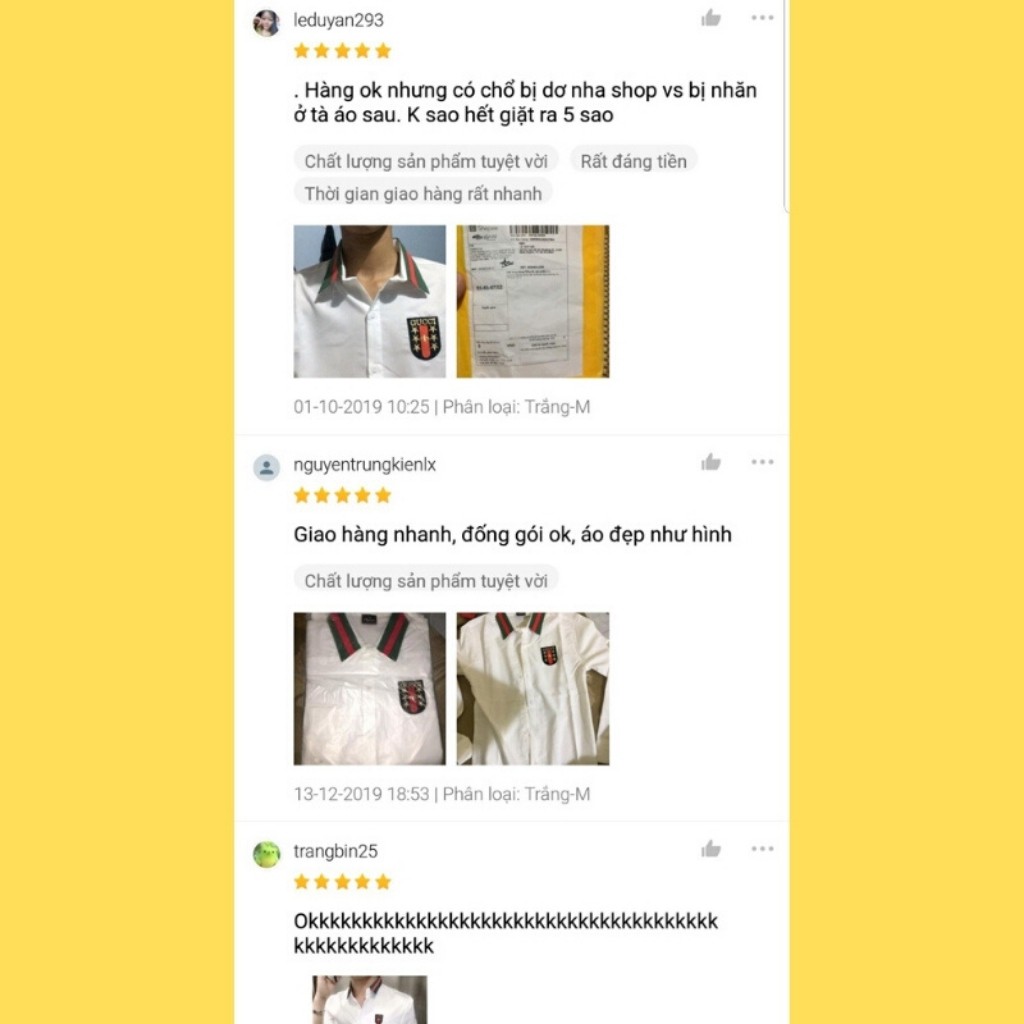Select 'Rất đáng tiền' tag

coord(633,161)
